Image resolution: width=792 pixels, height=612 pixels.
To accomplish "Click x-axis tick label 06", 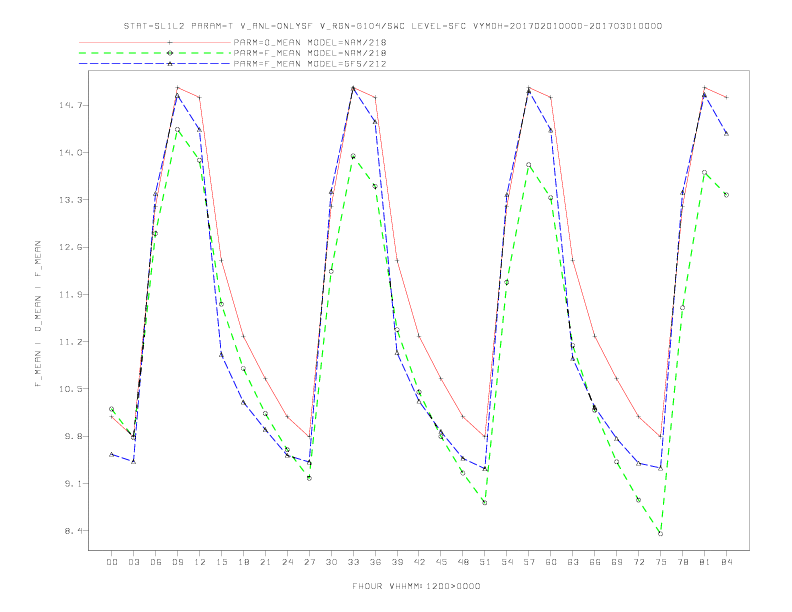I will pos(156,562).
